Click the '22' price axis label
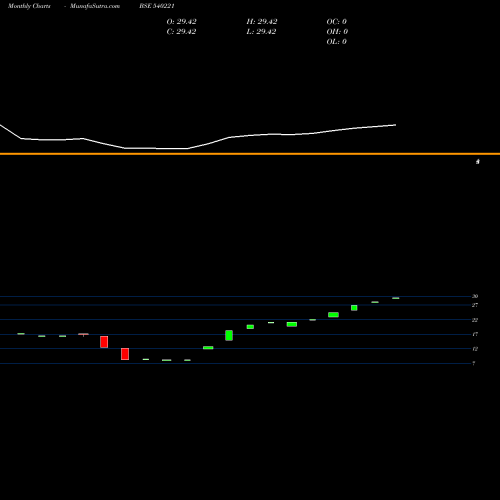 (475, 320)
